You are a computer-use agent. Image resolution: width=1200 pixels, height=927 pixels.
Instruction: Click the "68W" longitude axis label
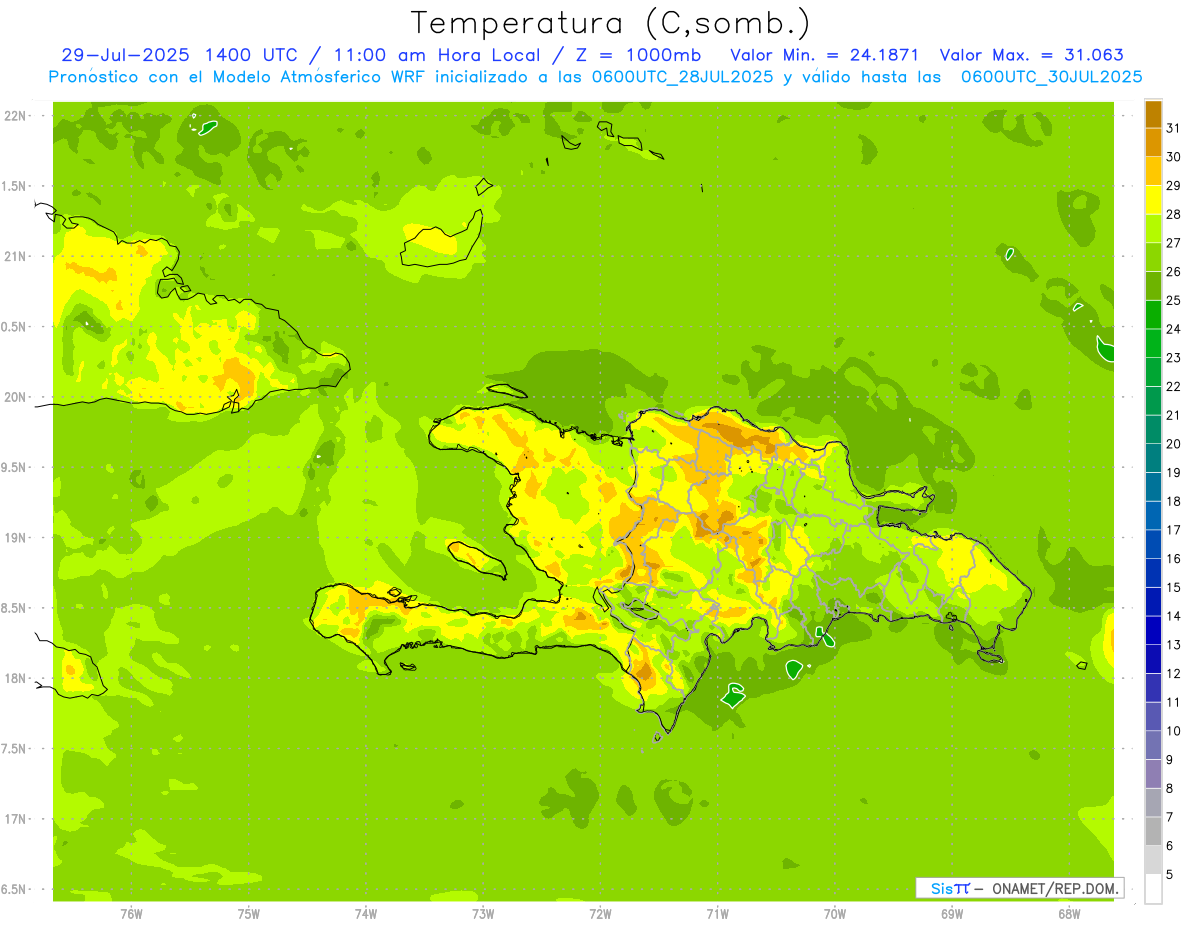(x=1068, y=914)
